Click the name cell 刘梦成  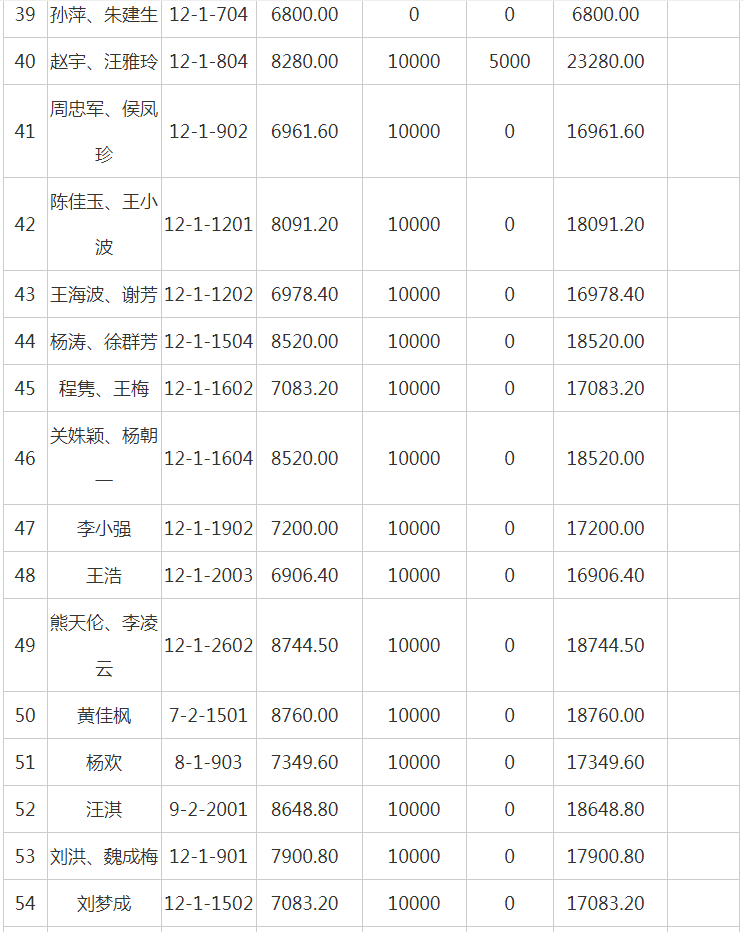(104, 903)
